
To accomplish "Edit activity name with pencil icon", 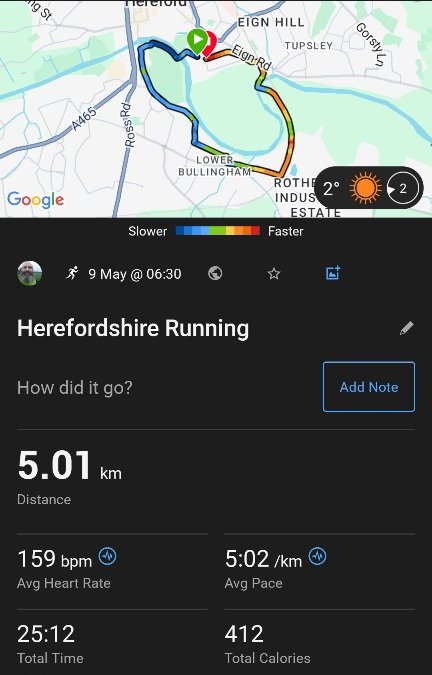I will click(x=407, y=328).
